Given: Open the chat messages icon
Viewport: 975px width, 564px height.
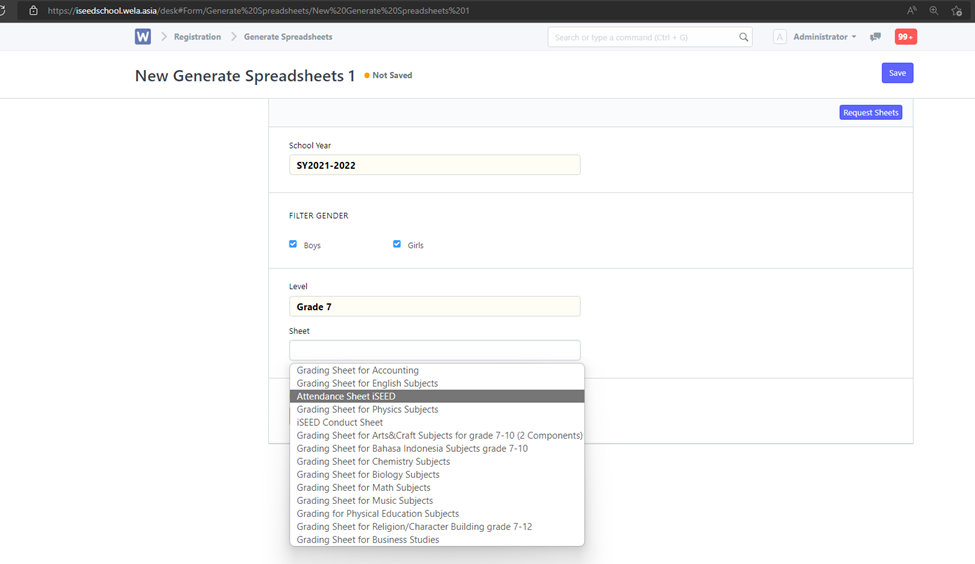Looking at the screenshot, I should 875,37.
